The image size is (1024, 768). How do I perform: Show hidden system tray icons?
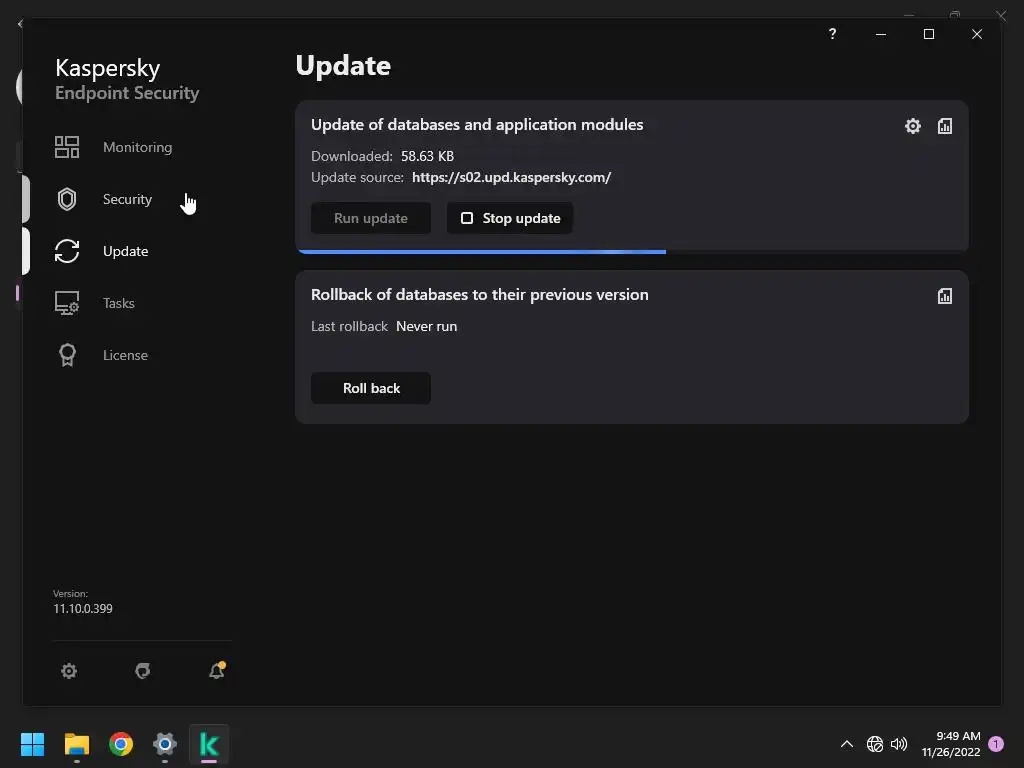847,744
